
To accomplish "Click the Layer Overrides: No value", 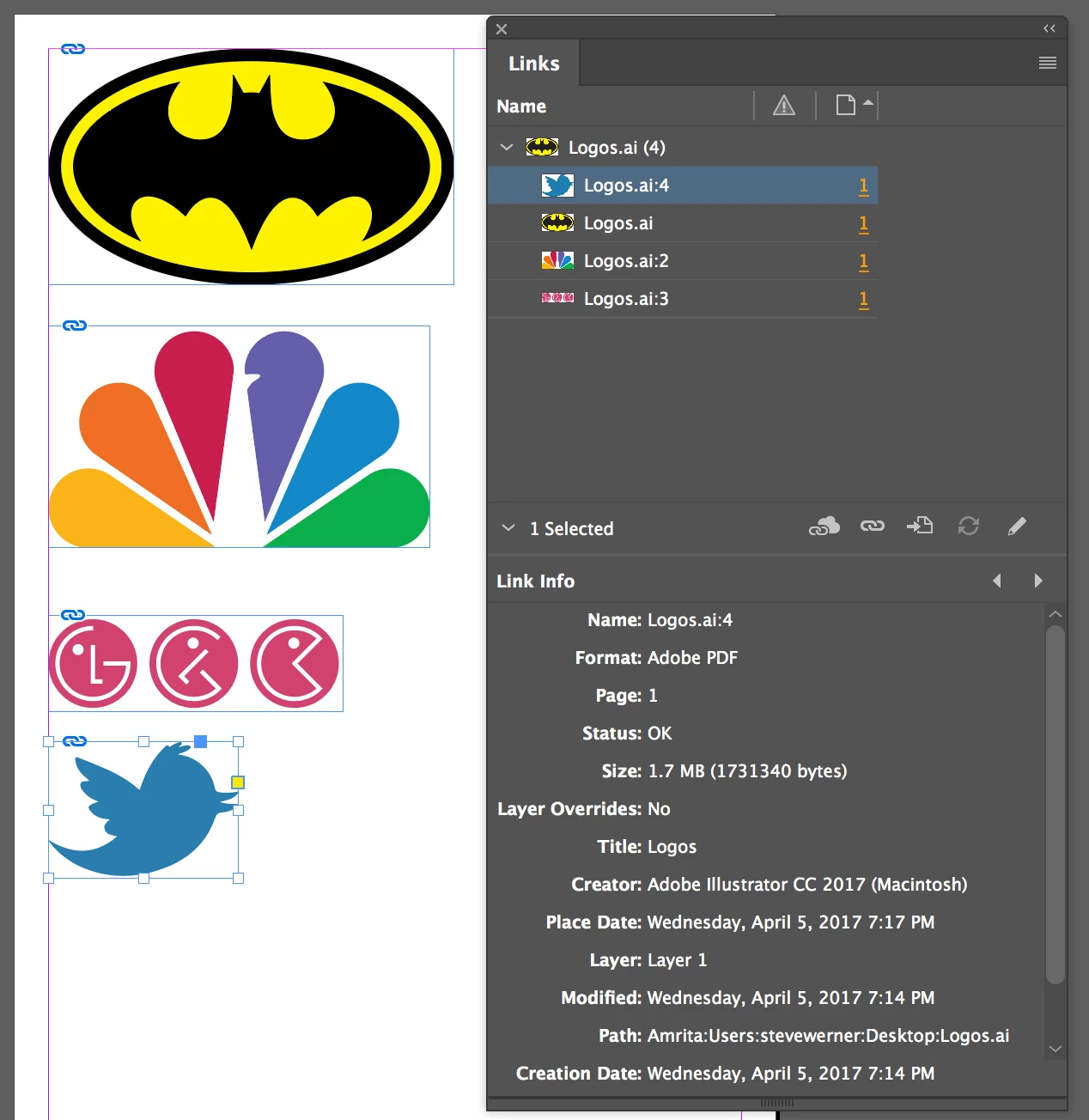I will click(659, 809).
